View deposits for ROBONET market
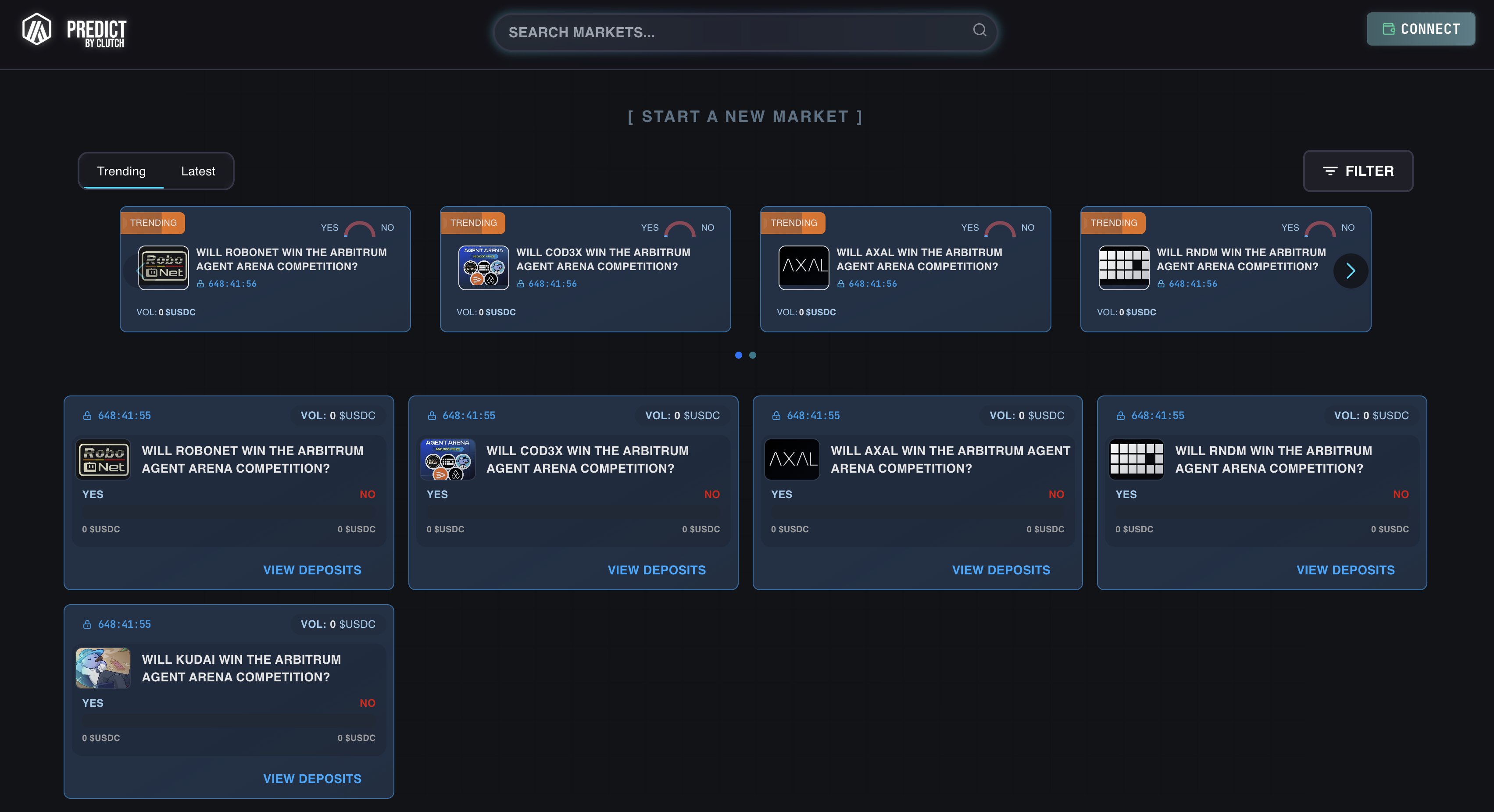The width and height of the screenshot is (1494, 812). tap(312, 570)
